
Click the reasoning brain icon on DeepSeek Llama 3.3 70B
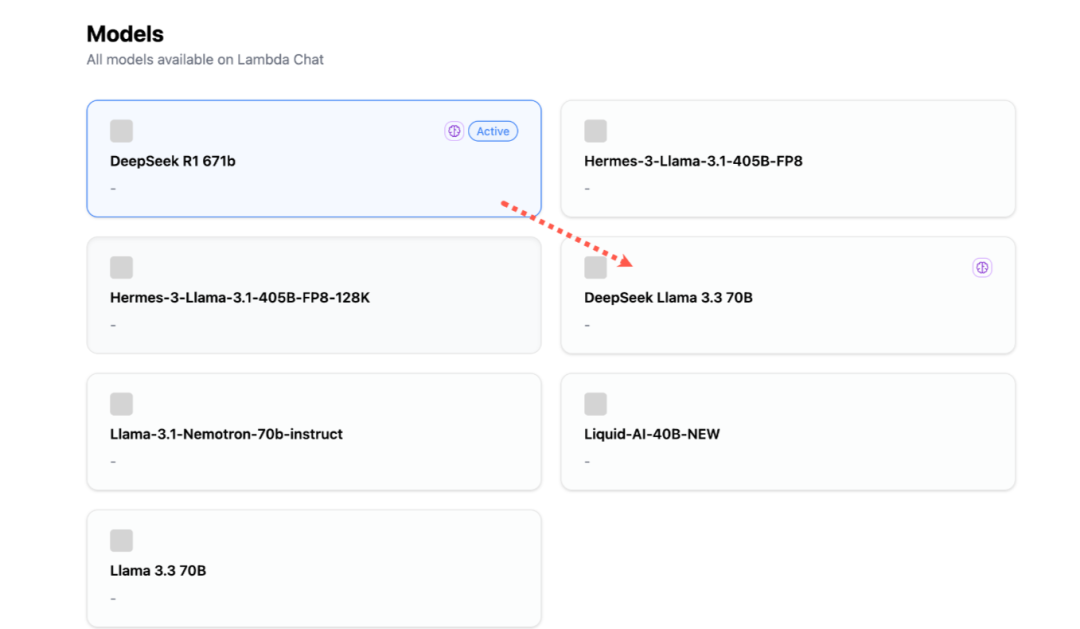(x=982, y=267)
